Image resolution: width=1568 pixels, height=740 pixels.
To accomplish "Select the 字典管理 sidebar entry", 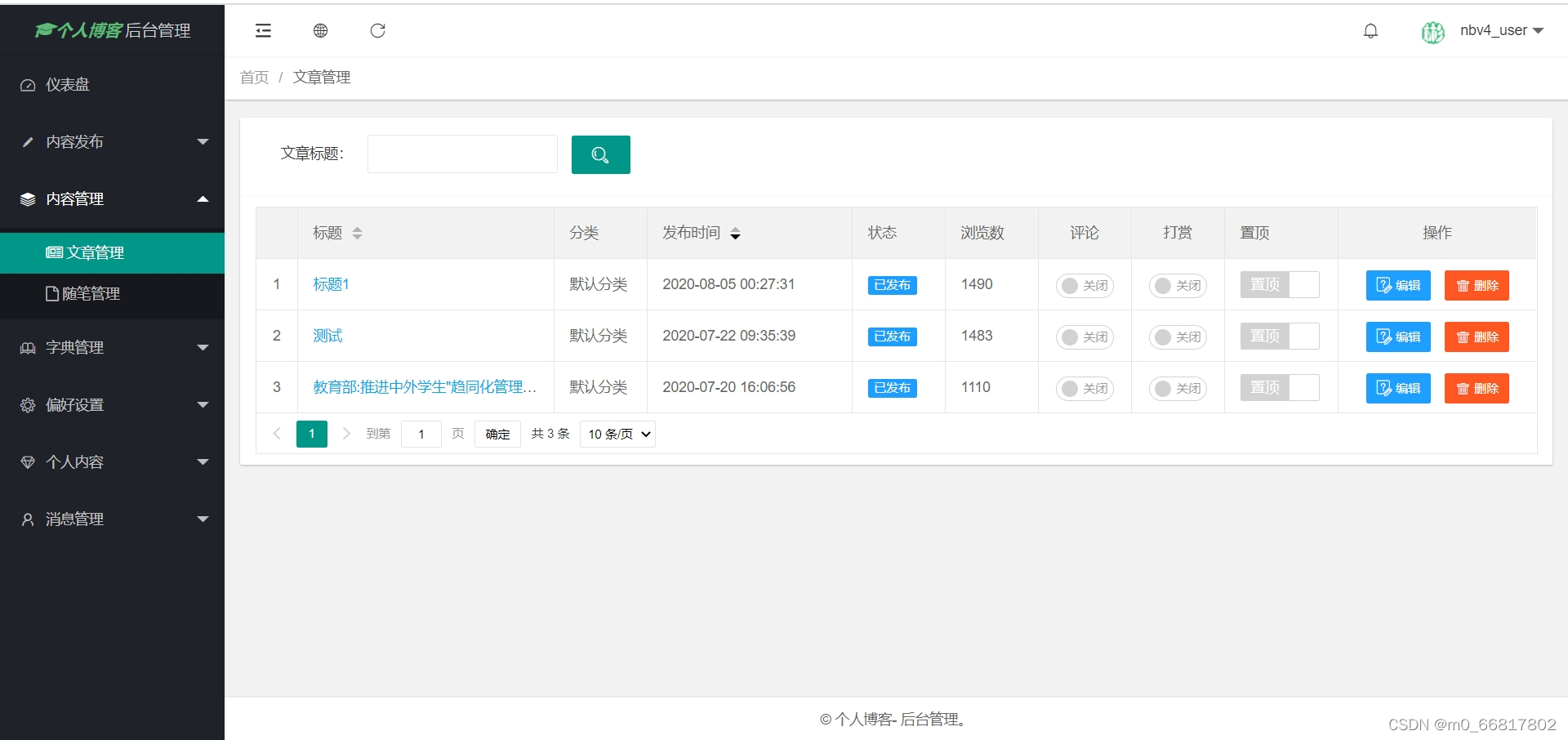I will pyautogui.click(x=73, y=347).
